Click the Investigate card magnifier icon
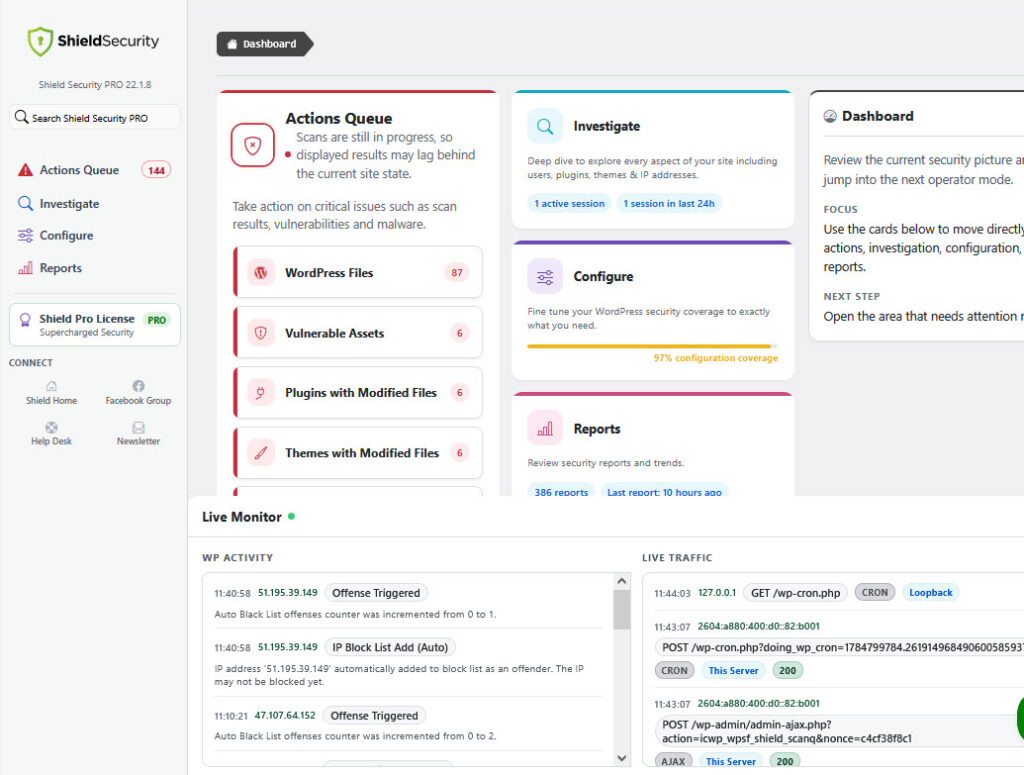The width and height of the screenshot is (1024, 775). click(545, 126)
